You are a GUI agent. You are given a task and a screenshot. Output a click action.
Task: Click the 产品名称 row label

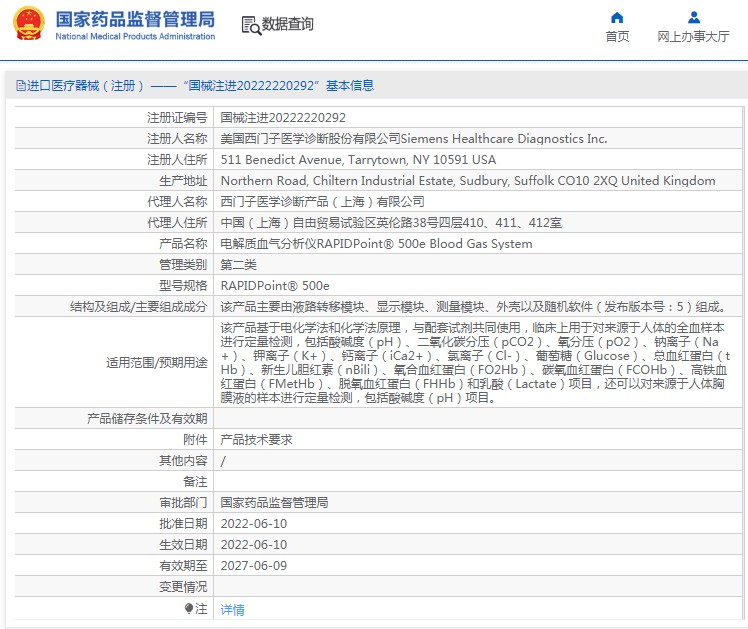(183, 244)
